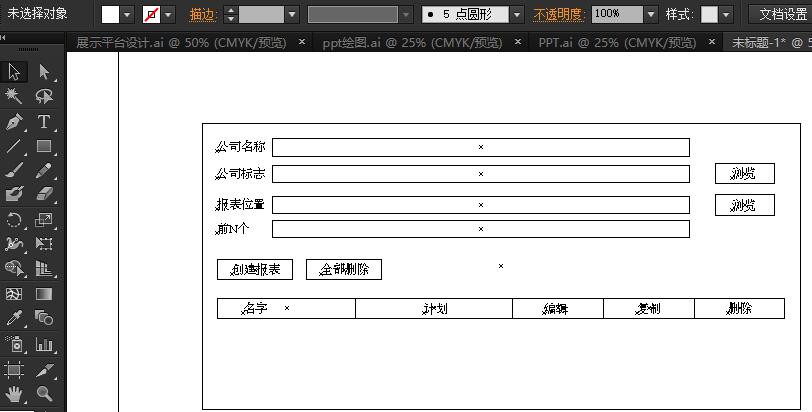
Task: Select the 创建报表 button artwork
Action: (255, 270)
